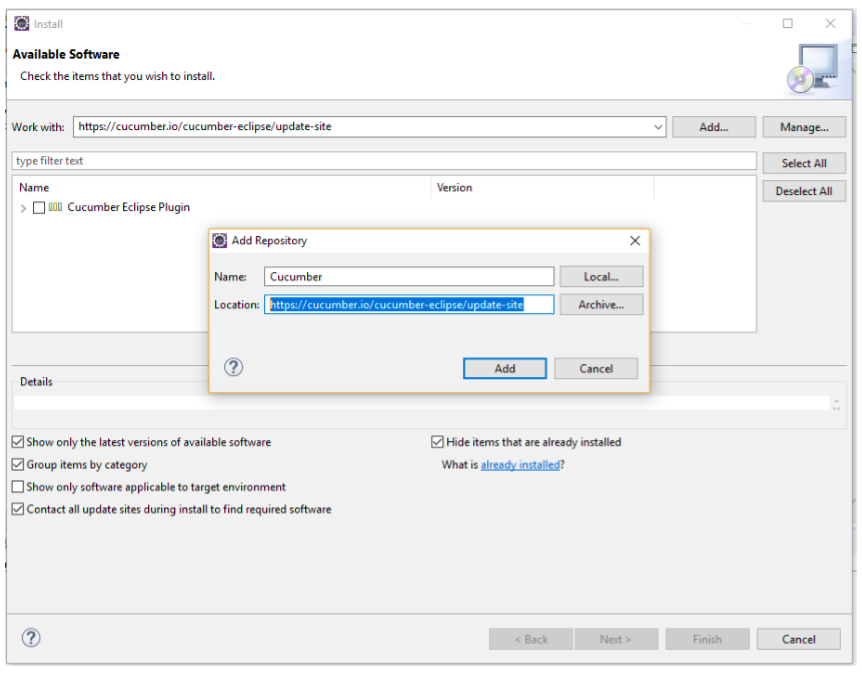Click Cancel in Add Repository dialog

(596, 368)
